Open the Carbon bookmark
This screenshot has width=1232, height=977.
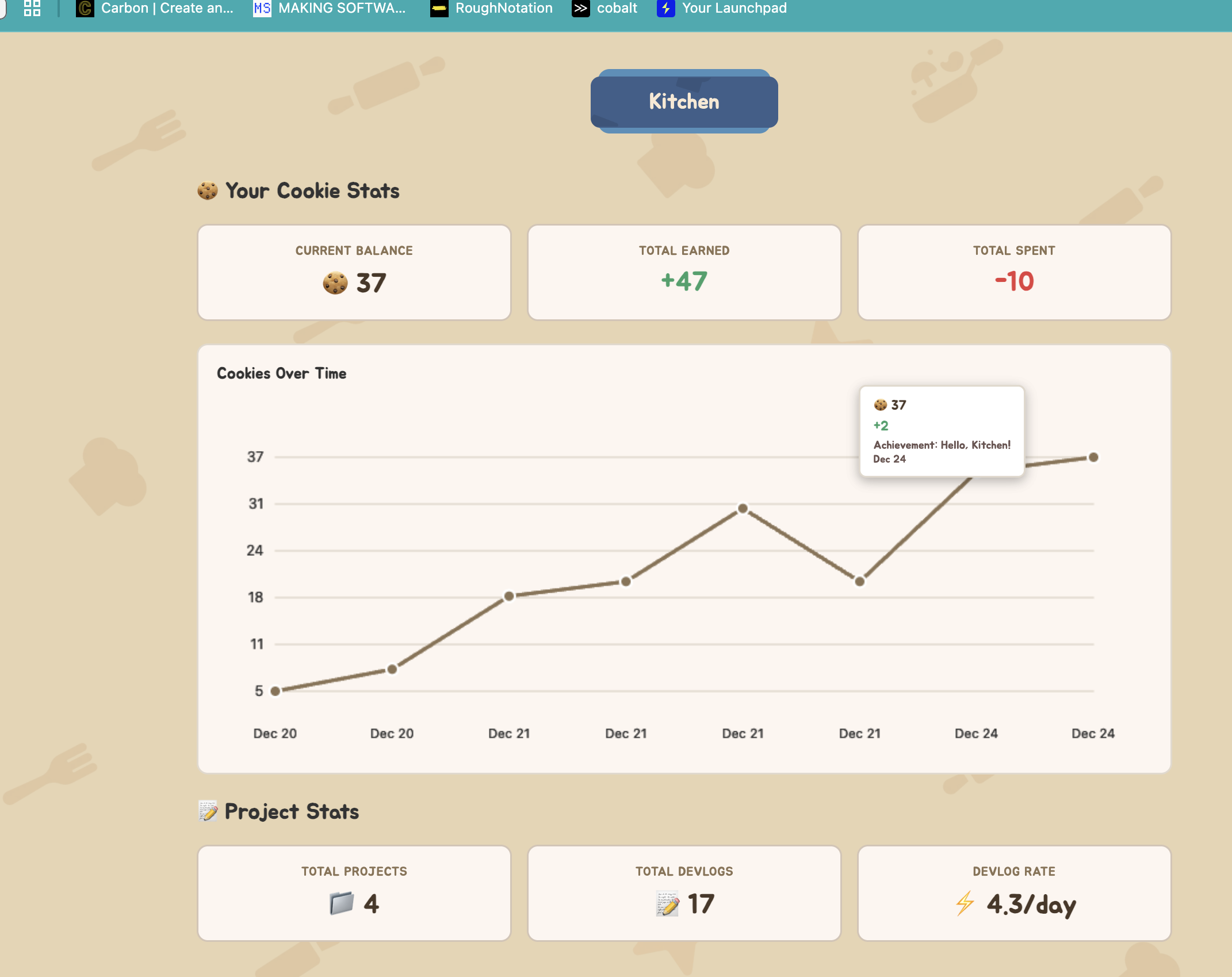click(155, 8)
